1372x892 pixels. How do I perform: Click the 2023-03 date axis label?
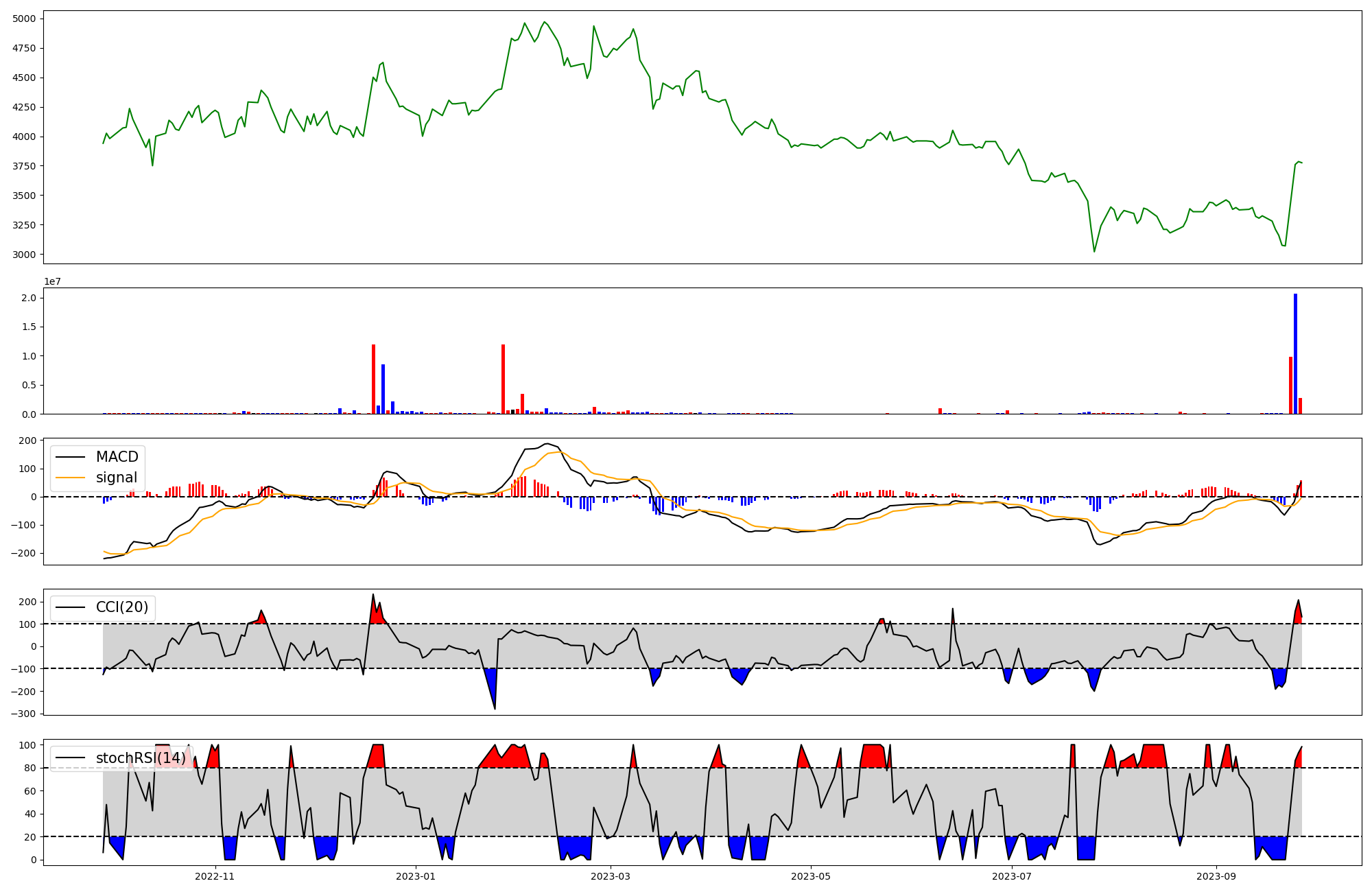[x=611, y=876]
